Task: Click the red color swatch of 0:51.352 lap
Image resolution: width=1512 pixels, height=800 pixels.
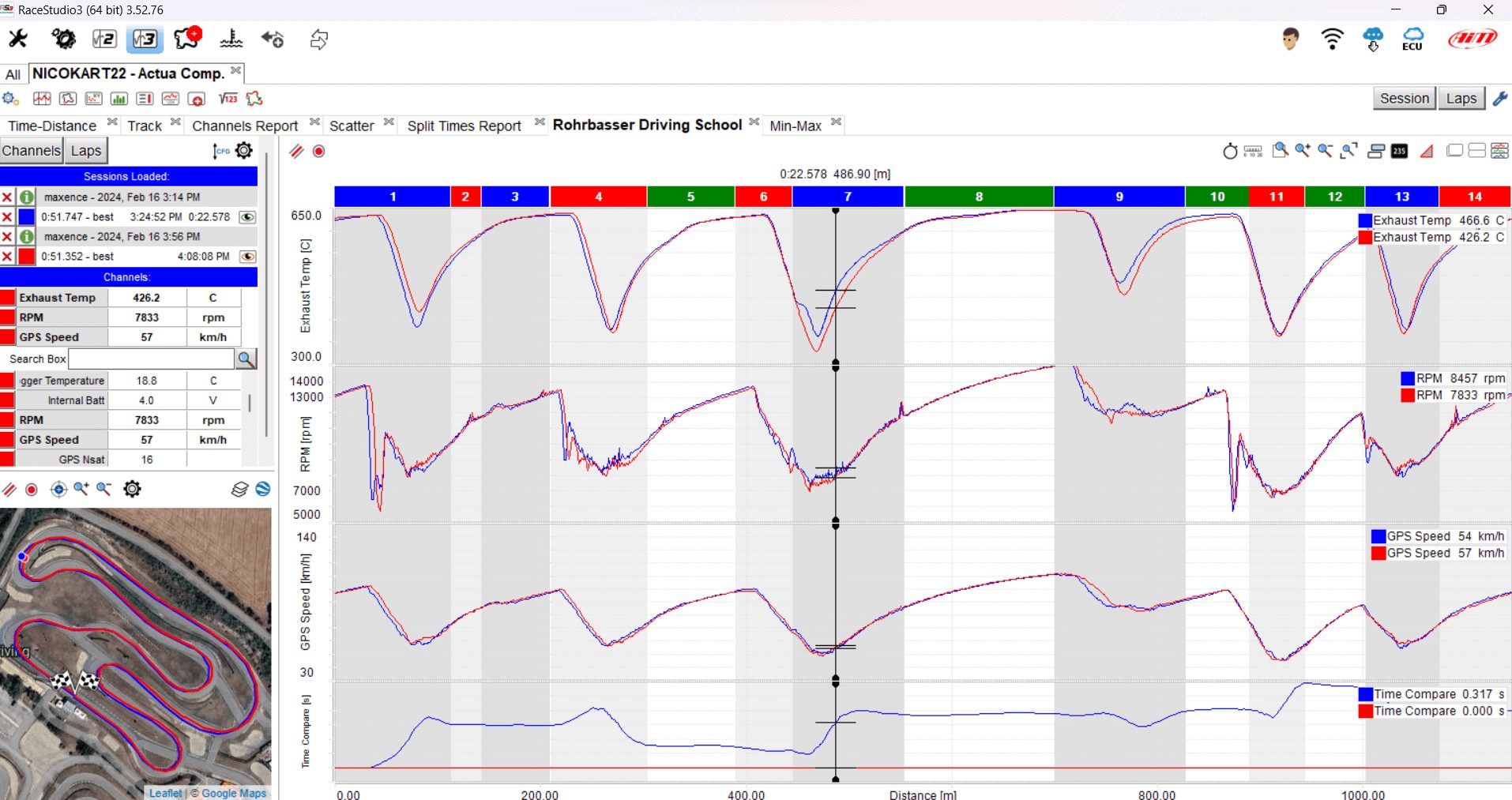Action: click(27, 256)
